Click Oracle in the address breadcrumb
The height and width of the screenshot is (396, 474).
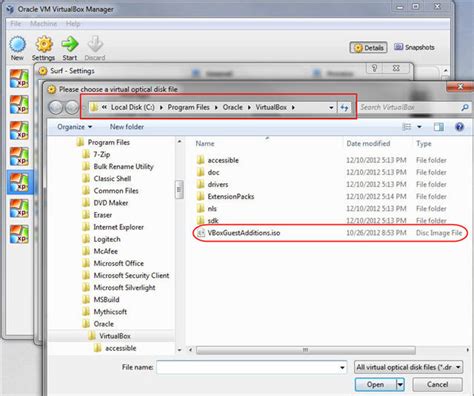(233, 107)
